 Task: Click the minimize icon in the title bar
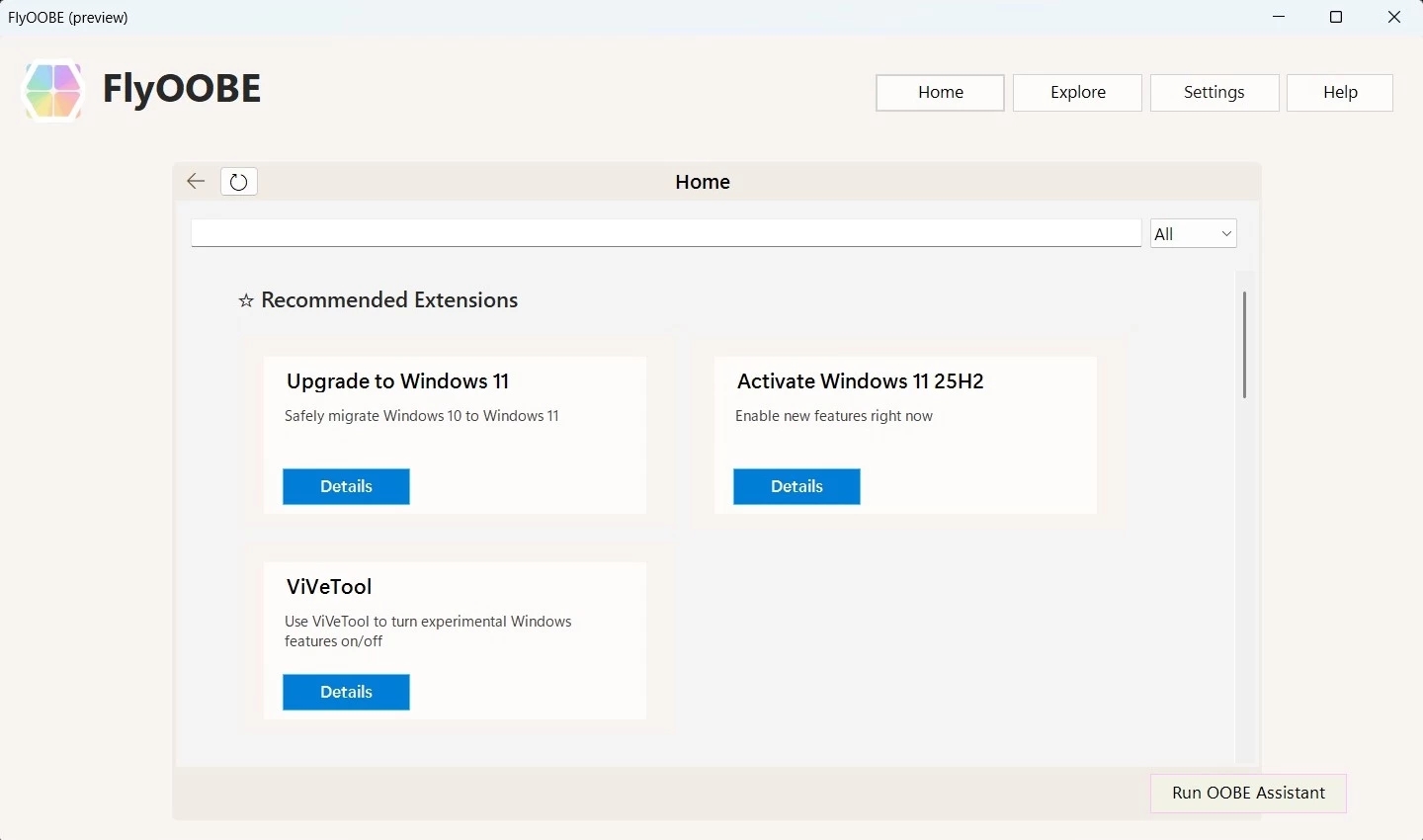pyautogui.click(x=1279, y=17)
